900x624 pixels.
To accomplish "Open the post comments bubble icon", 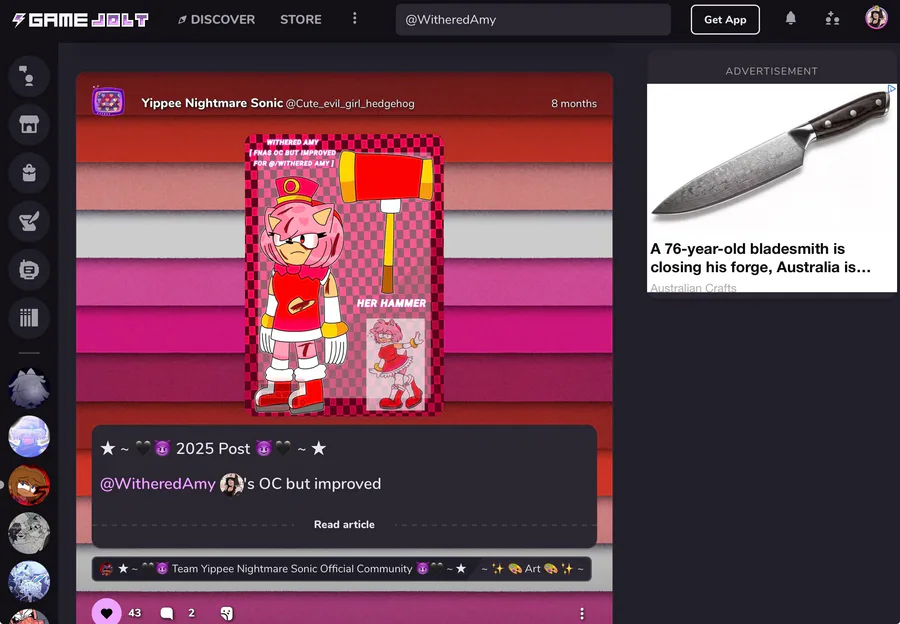I will tap(167, 613).
